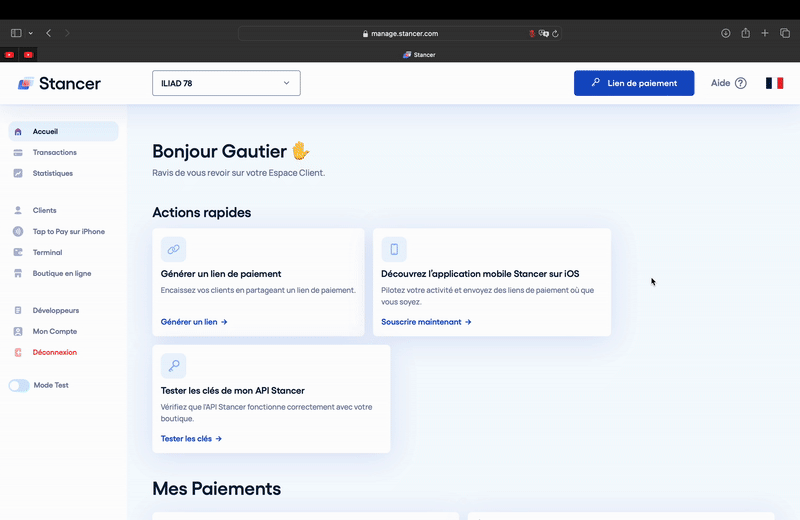Follow the Souscrire maintenant link
Screen dimensions: 800x520
pyautogui.click(x=426, y=322)
